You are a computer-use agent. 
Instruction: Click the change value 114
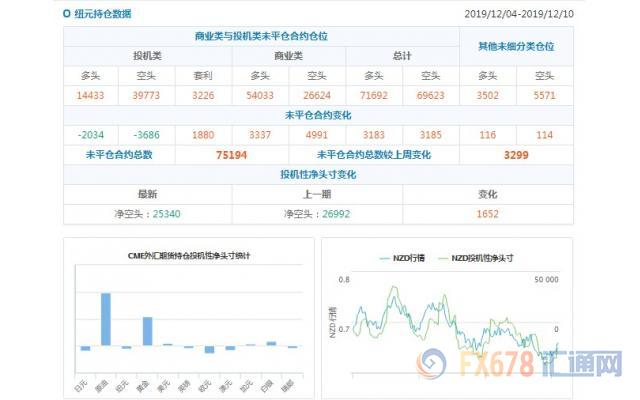click(544, 135)
